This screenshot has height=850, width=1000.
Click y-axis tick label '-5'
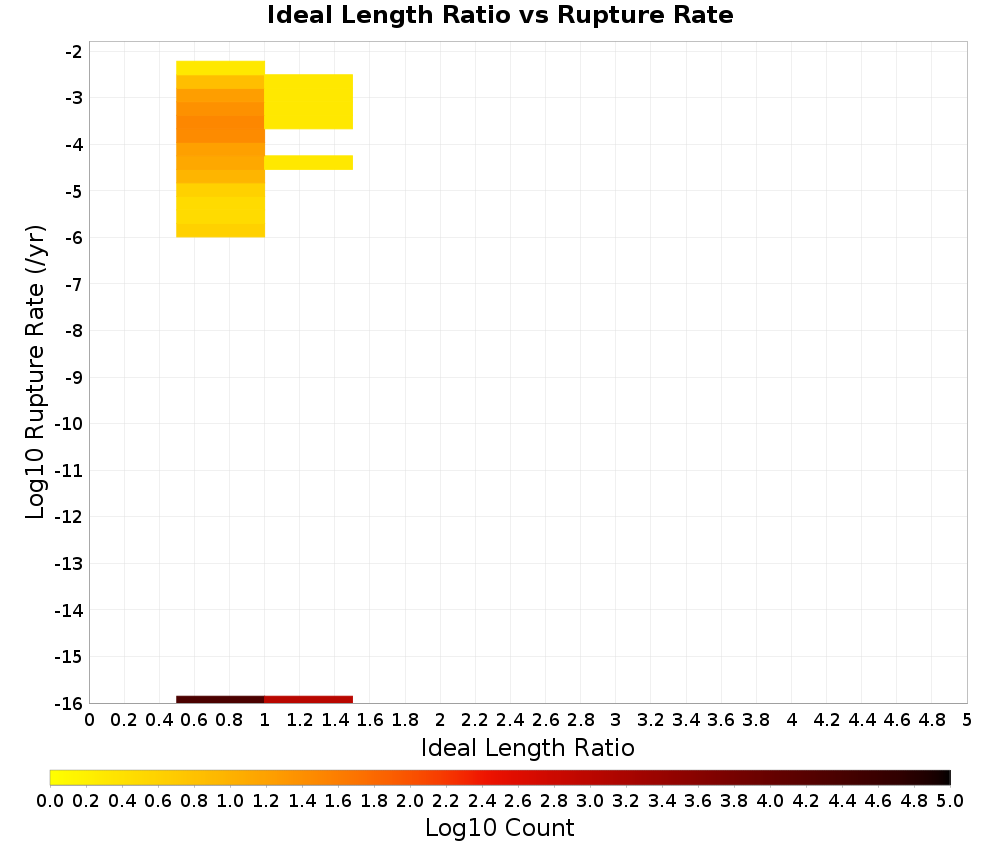point(74,191)
